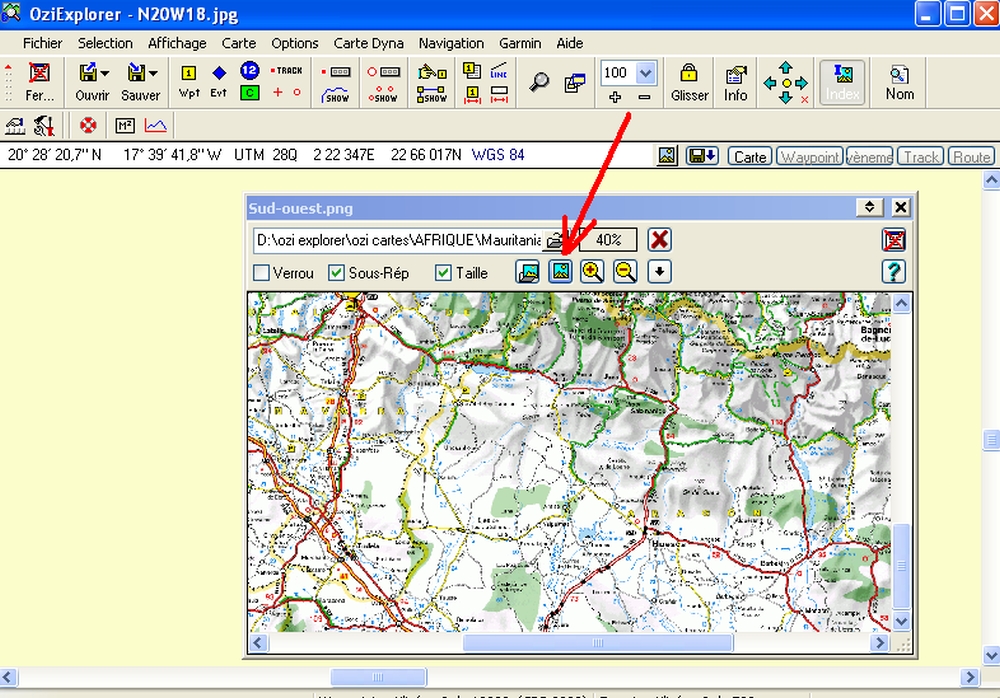1000x698 pixels.
Task: Open the Carte Dyna menu
Action: [x=368, y=43]
